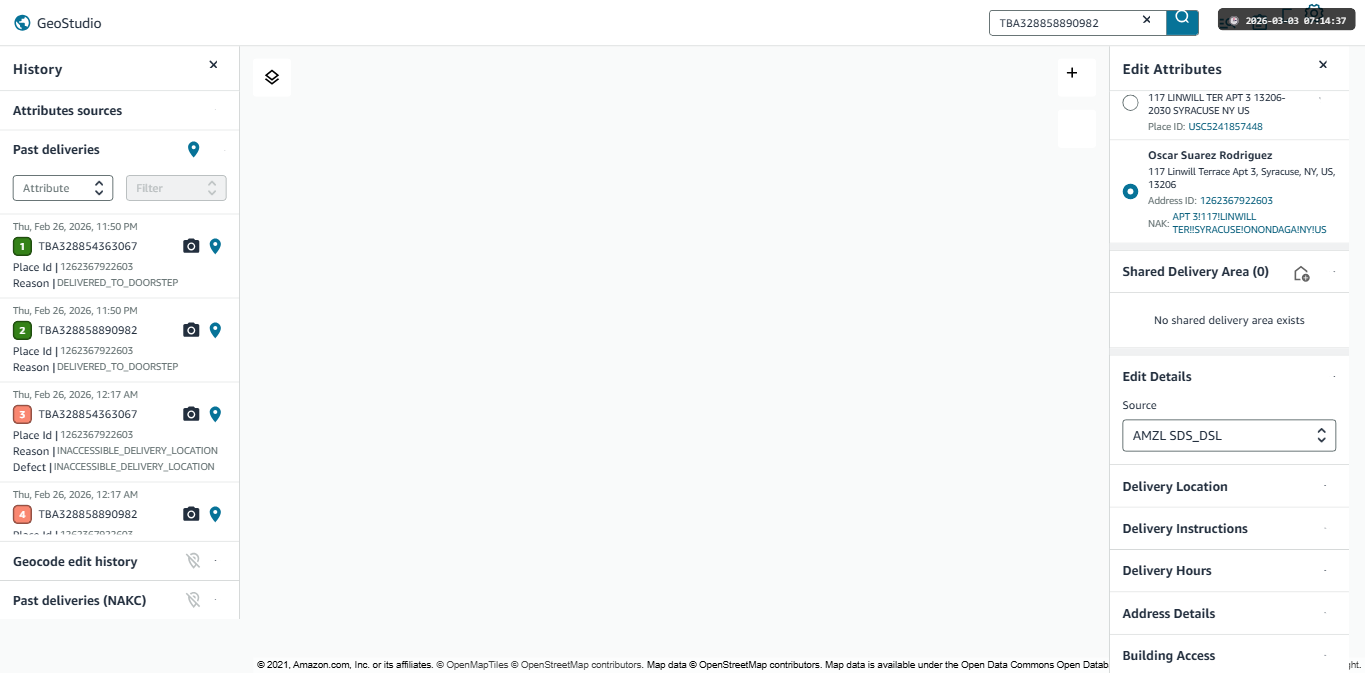The height and width of the screenshot is (673, 1365).
Task: Open Address ID link 1262367922603
Action: [1236, 201]
